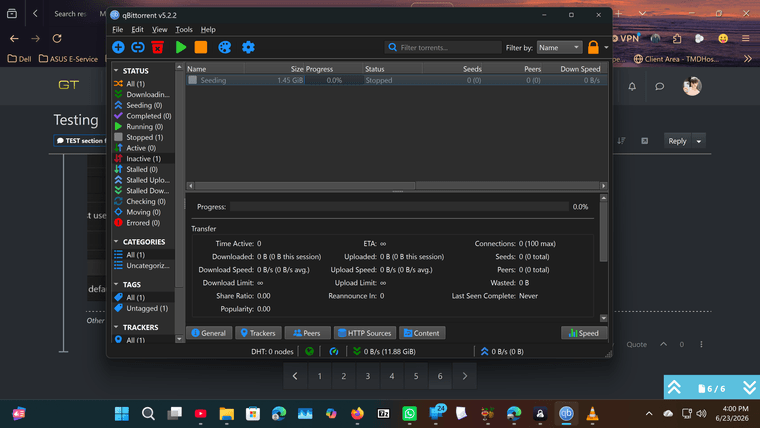
Task: Click the browser notification bell icon
Action: point(632,86)
